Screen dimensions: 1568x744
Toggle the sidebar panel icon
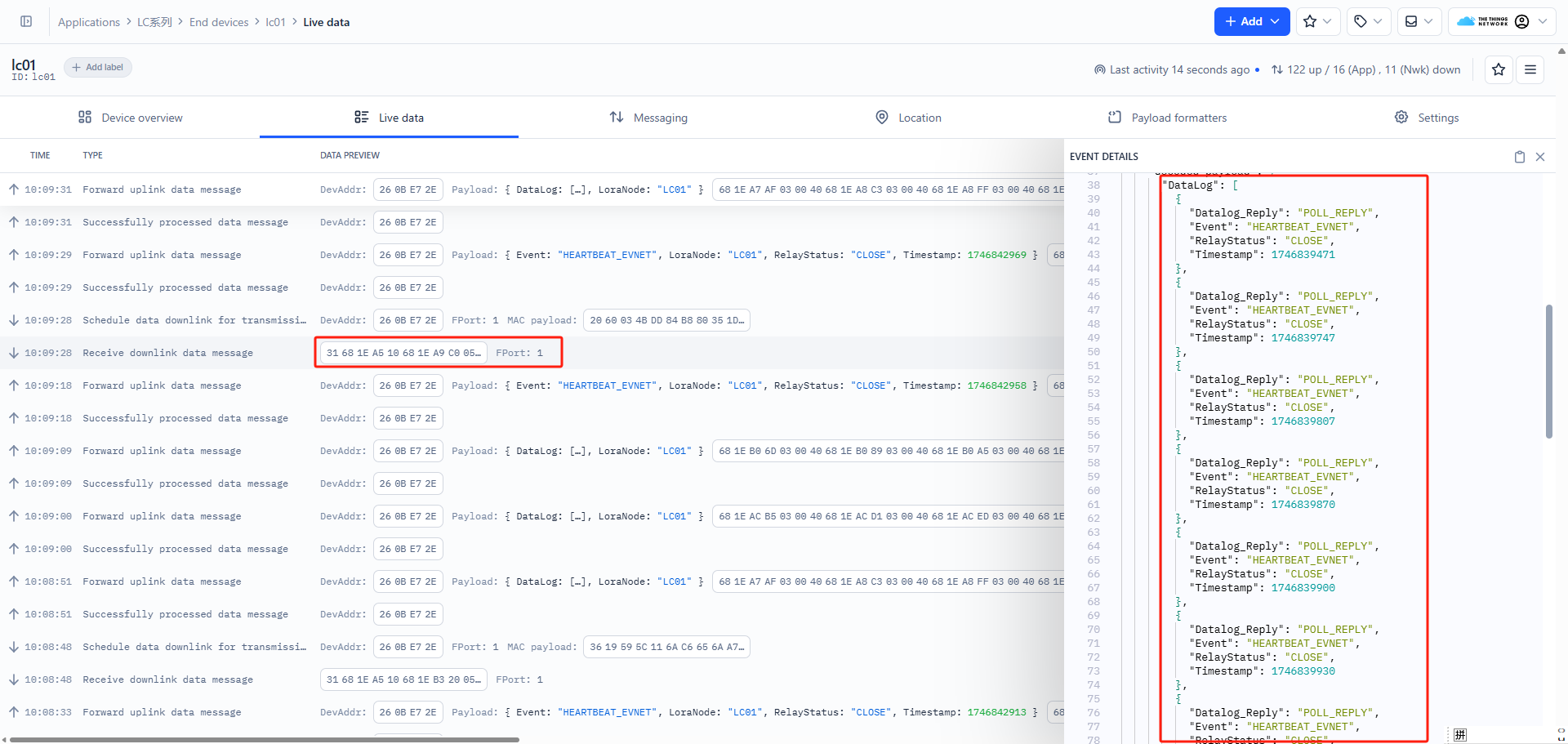(x=26, y=21)
